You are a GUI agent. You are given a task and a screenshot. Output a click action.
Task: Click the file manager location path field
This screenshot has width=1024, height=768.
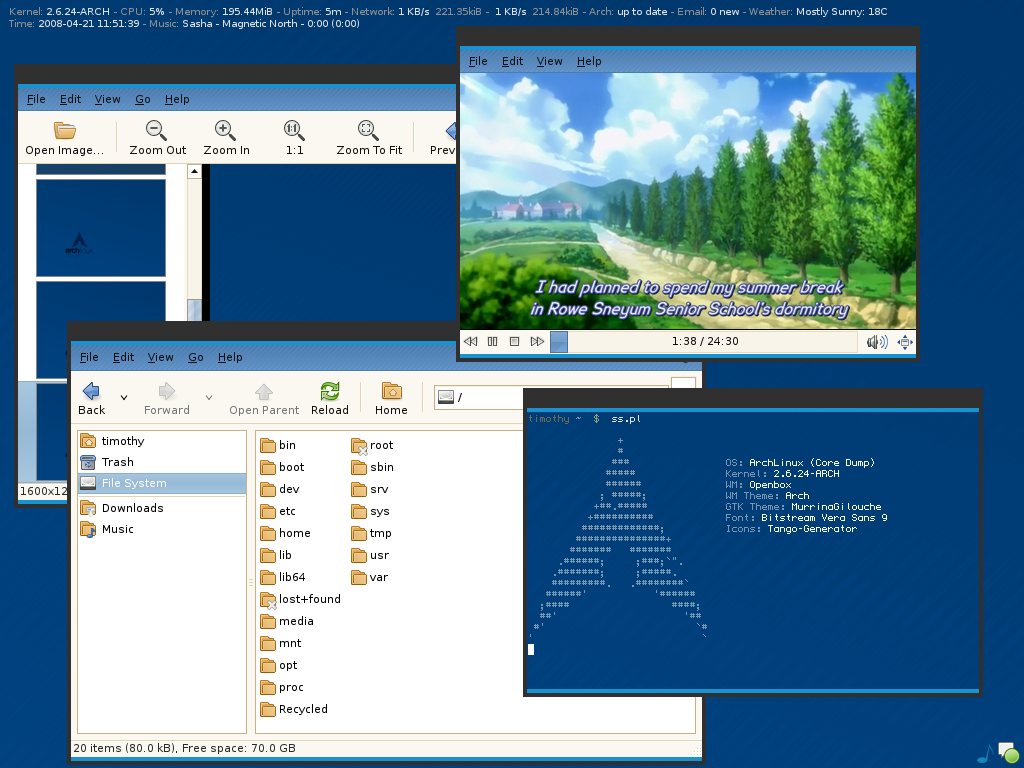coord(552,397)
